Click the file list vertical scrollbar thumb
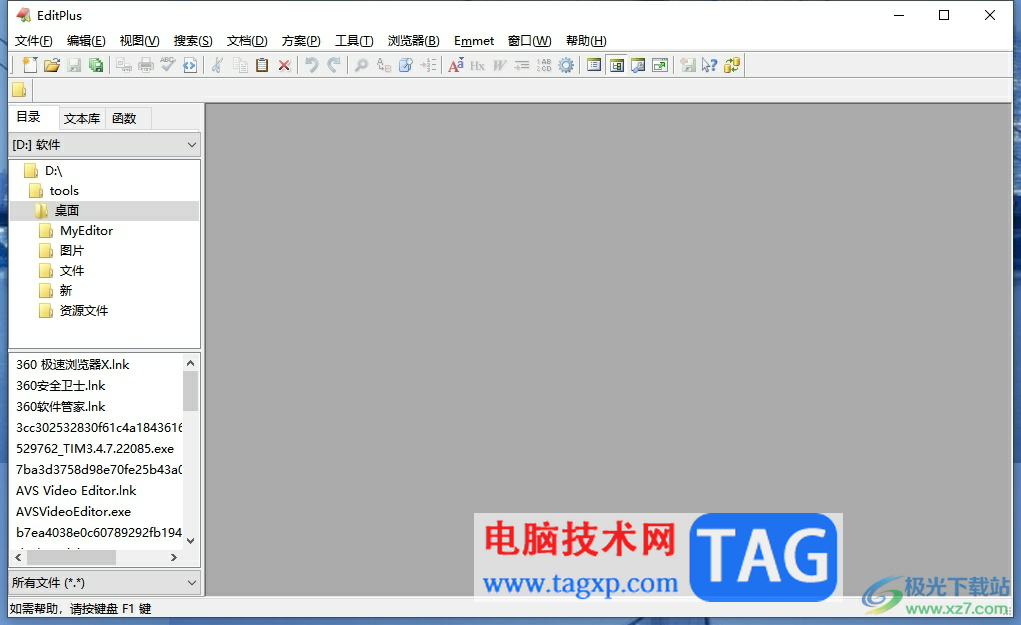Screen dimensions: 1021x625 point(191,391)
